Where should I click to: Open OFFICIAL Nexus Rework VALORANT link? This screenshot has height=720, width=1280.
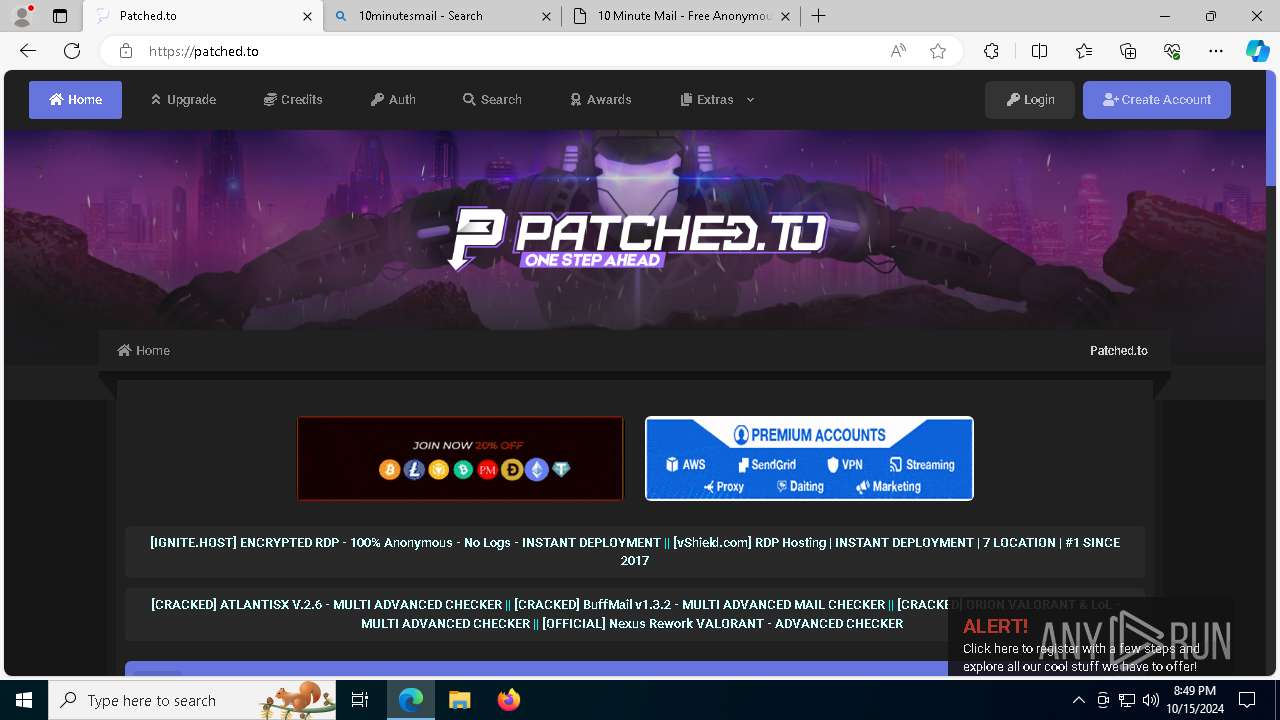click(x=722, y=623)
